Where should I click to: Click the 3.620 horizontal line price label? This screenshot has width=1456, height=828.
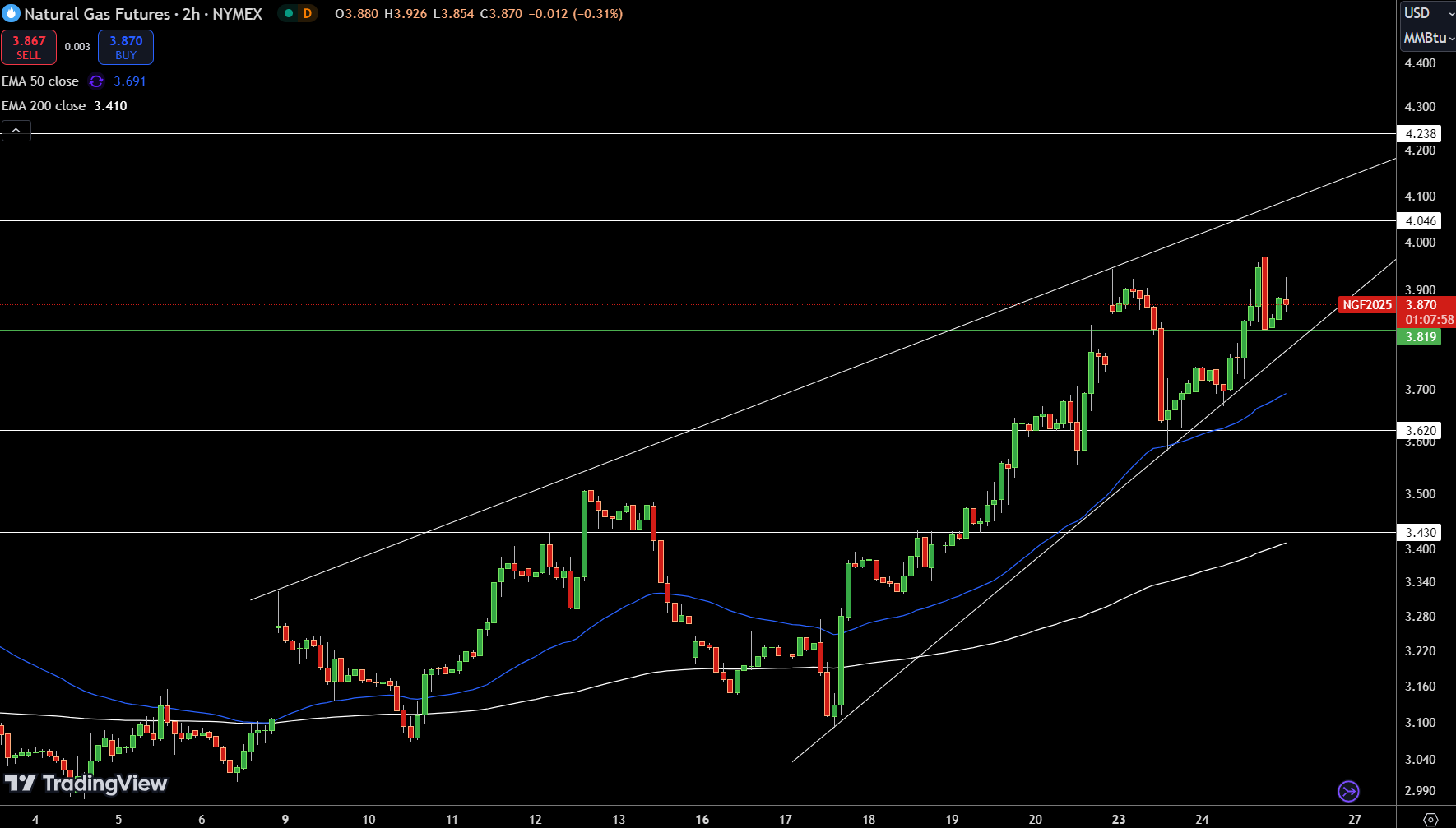pos(1420,430)
